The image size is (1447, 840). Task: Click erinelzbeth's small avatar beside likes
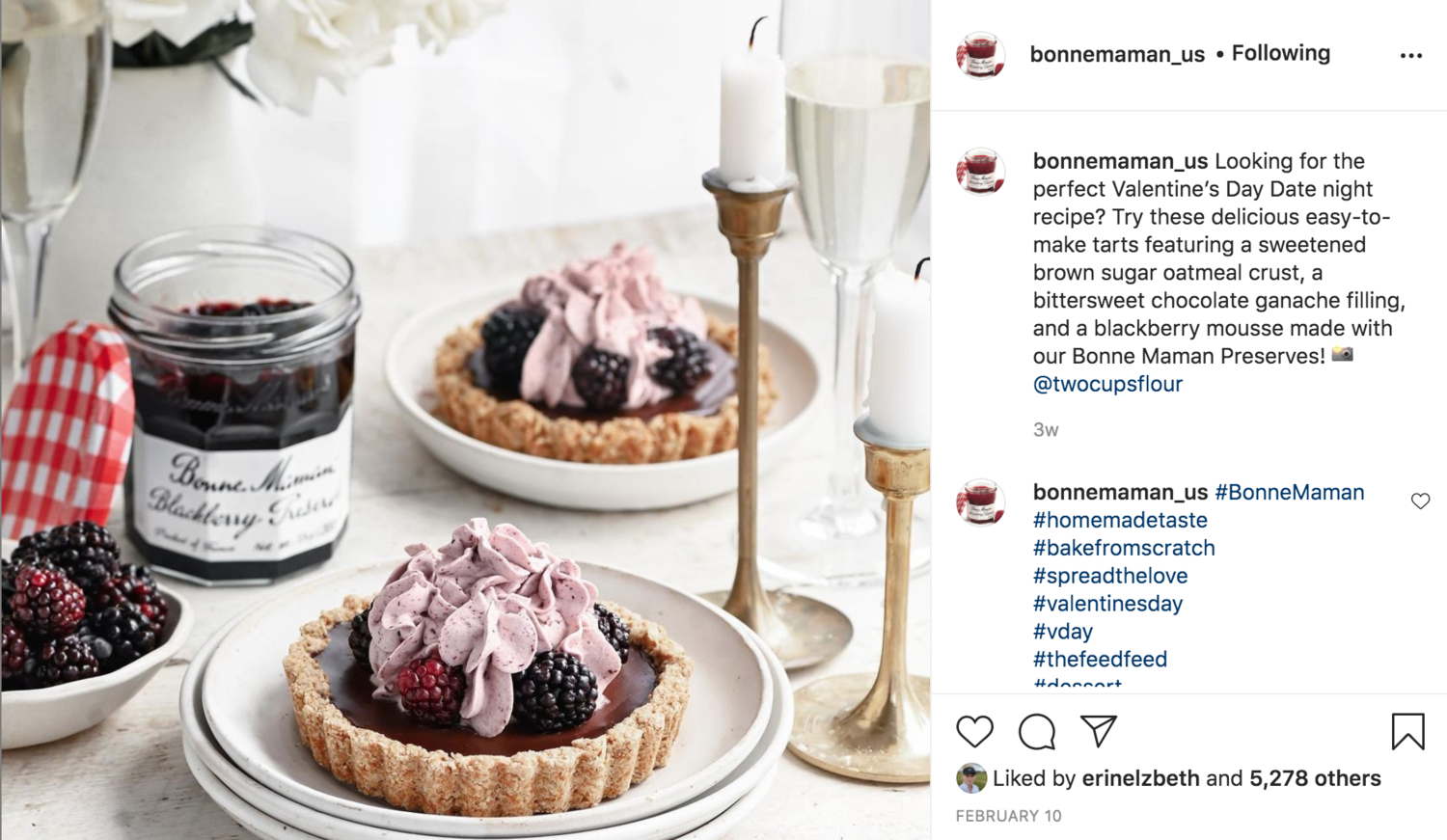[x=971, y=778]
